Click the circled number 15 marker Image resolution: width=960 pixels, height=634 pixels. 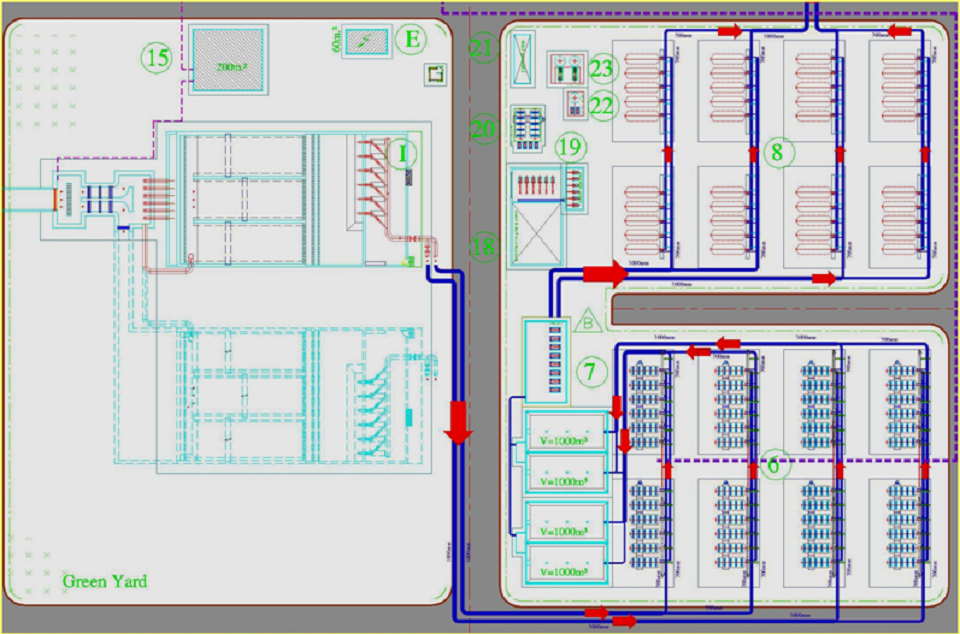pyautogui.click(x=157, y=59)
